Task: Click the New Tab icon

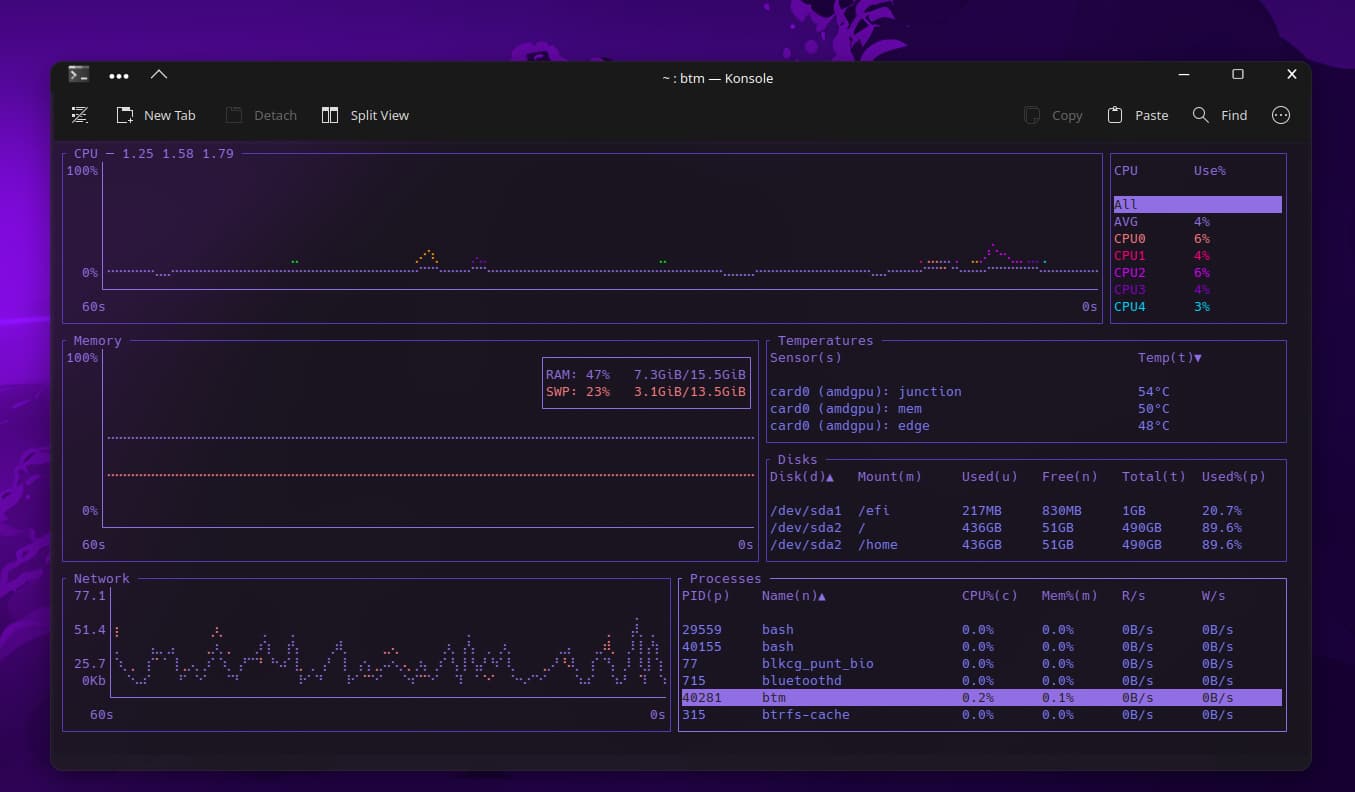Action: pos(125,115)
